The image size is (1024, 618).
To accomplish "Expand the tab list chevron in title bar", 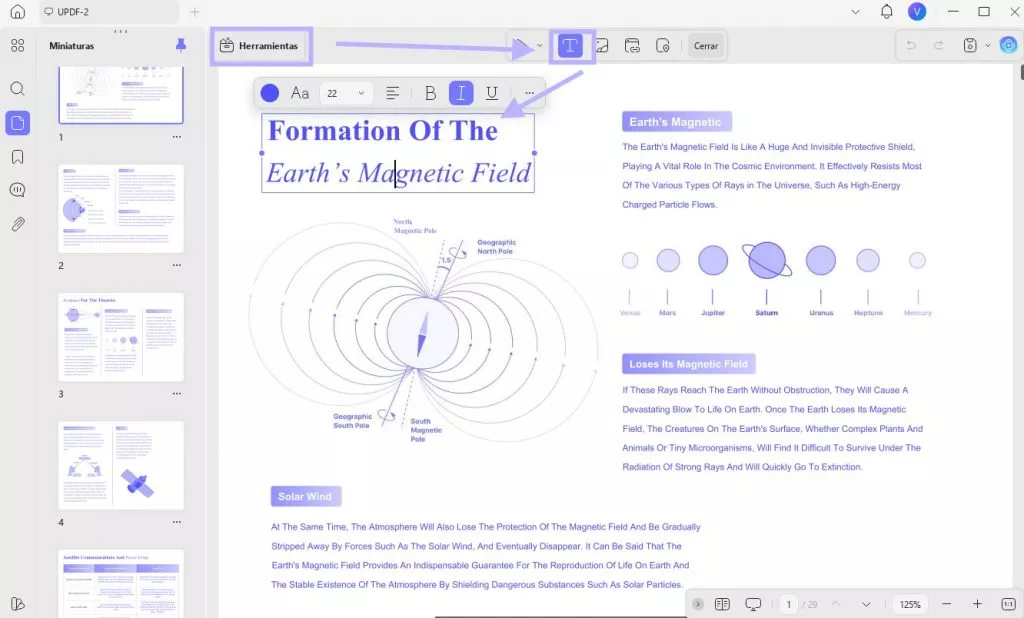I will 855,12.
